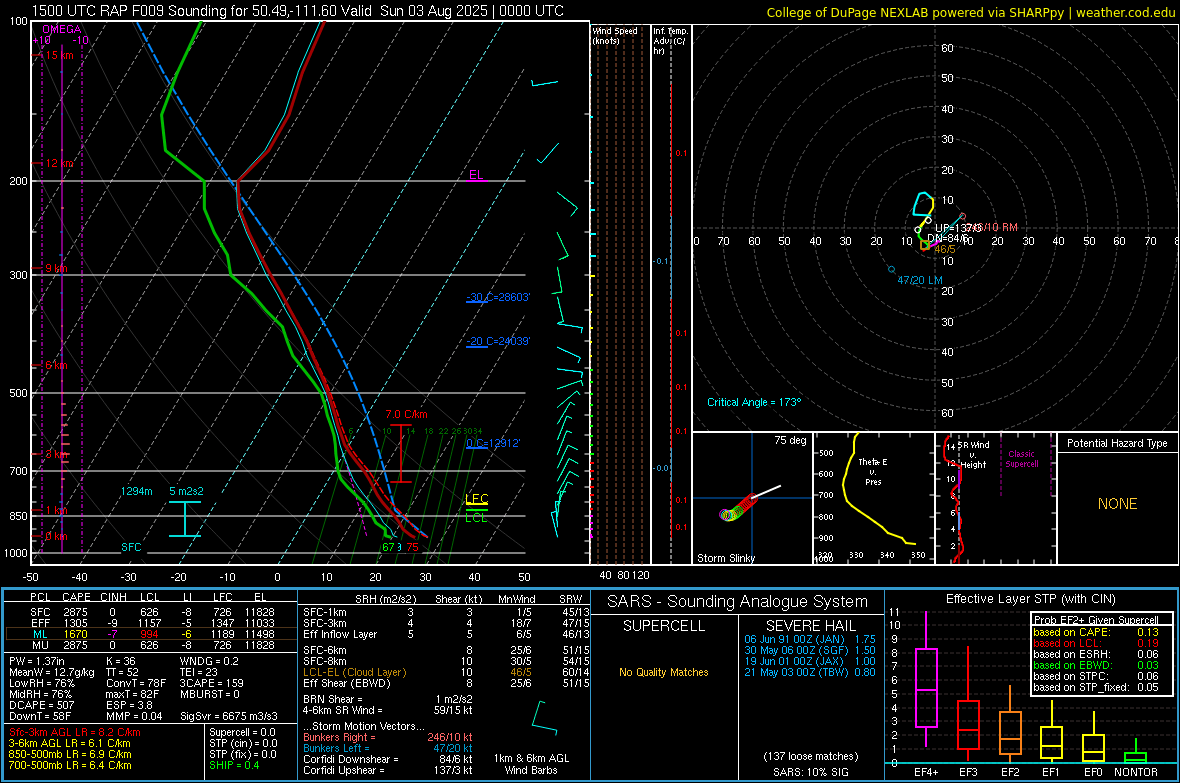
Task: Click the orange "46/5" hodograph label
Action: tap(944, 249)
